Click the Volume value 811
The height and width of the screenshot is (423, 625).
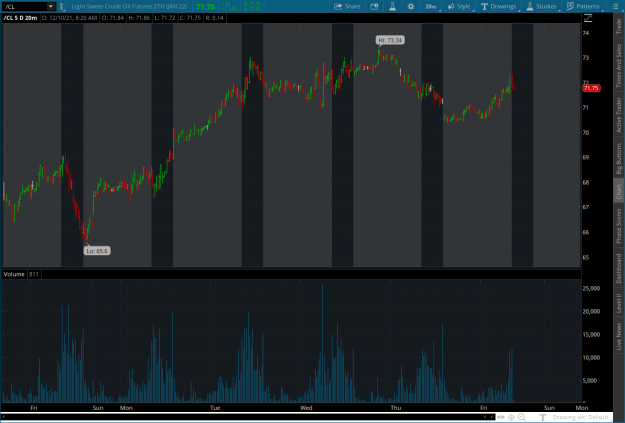point(34,274)
